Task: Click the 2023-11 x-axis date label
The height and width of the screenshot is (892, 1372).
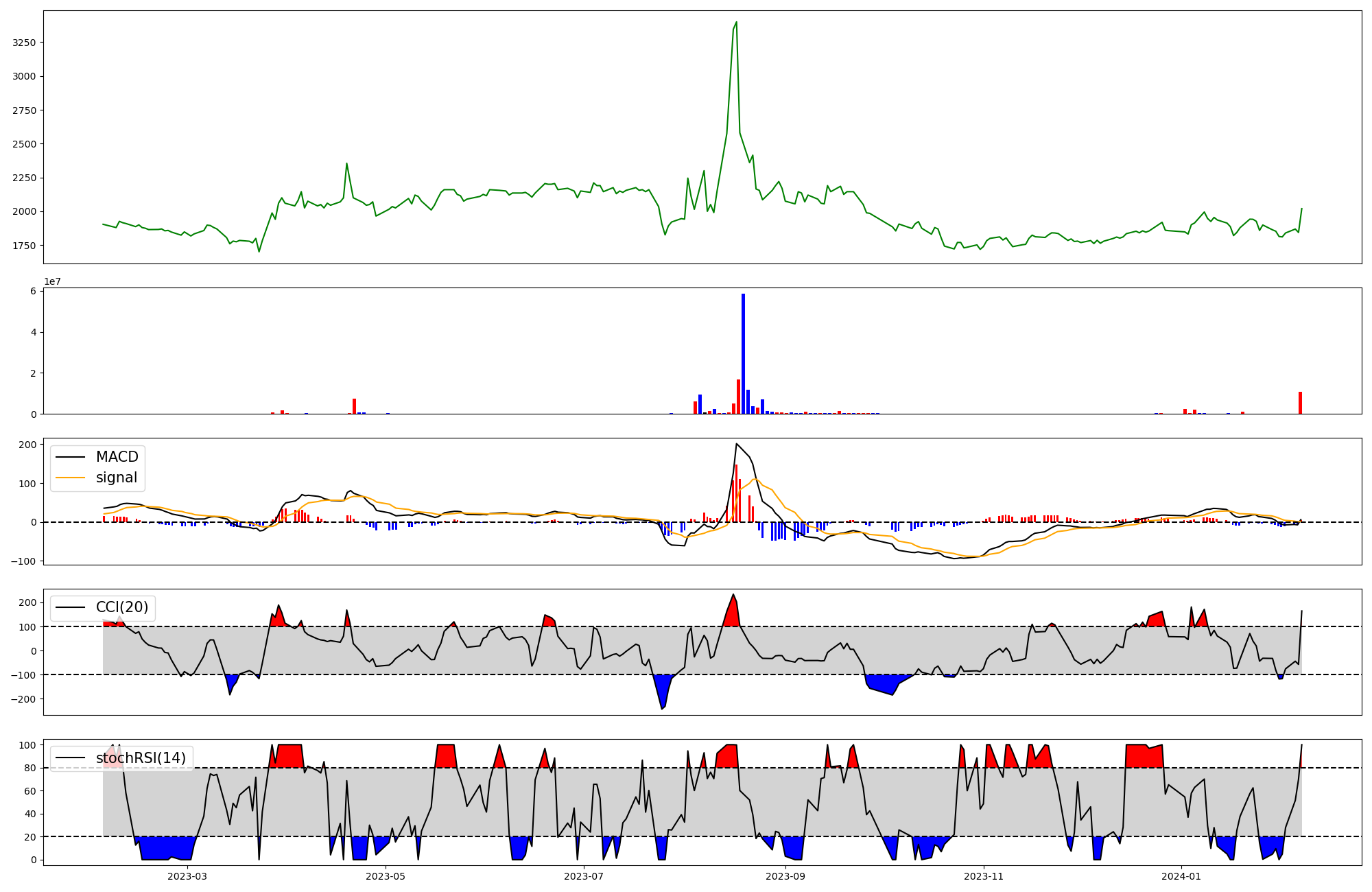Action: (x=984, y=876)
